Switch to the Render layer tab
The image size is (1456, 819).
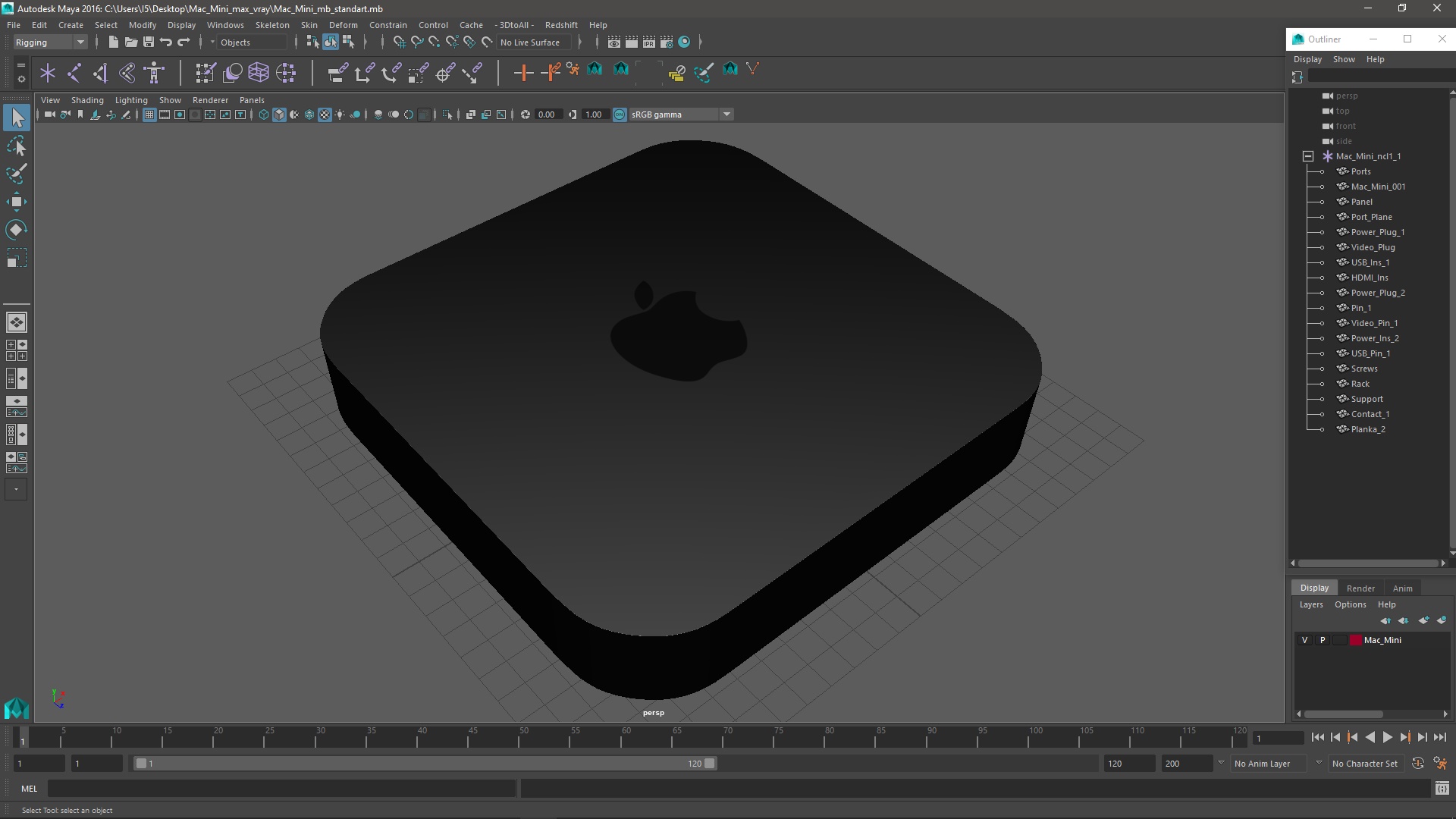(1360, 588)
